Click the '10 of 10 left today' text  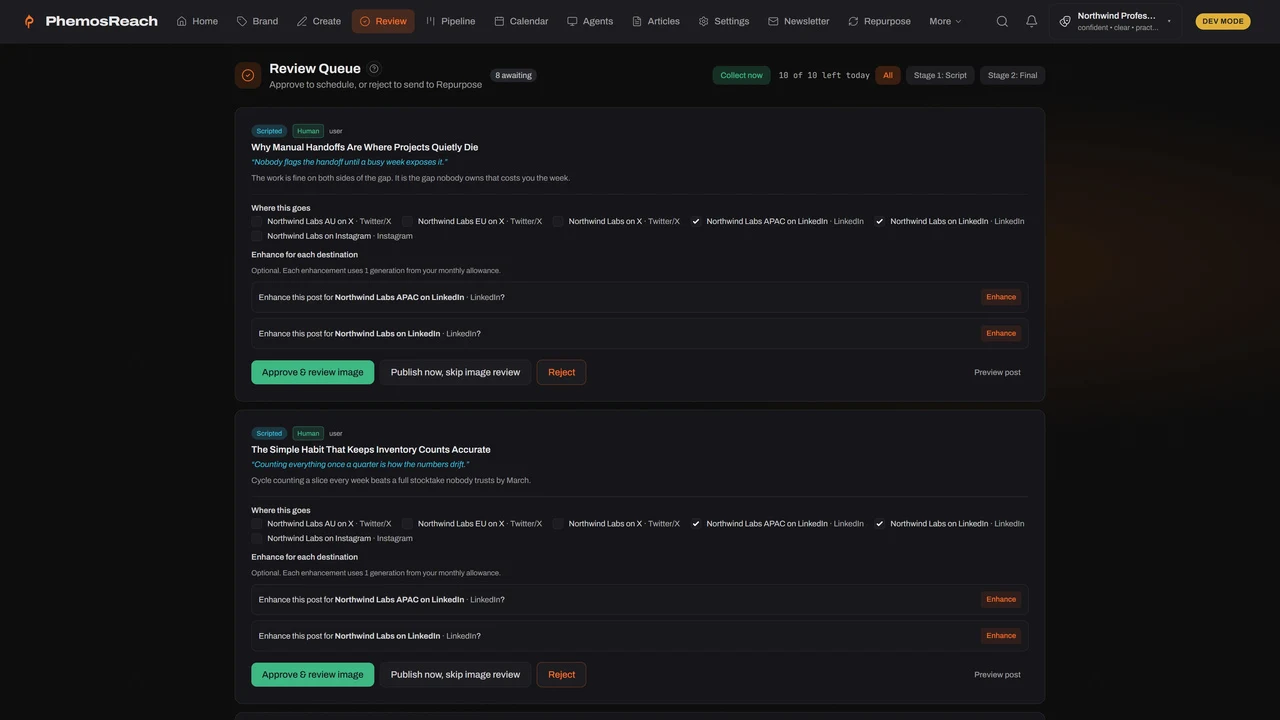click(x=824, y=75)
